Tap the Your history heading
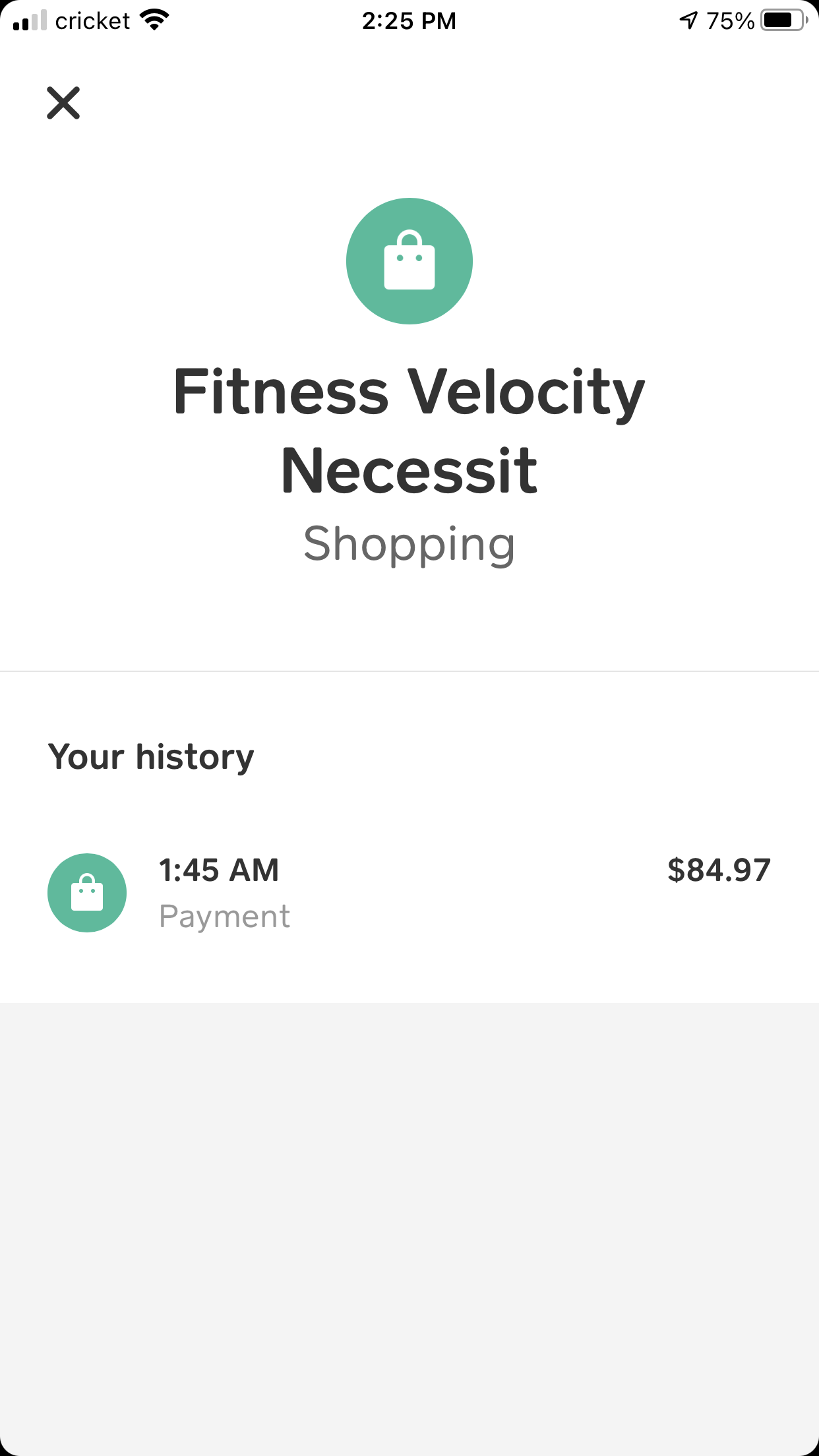 tap(151, 757)
